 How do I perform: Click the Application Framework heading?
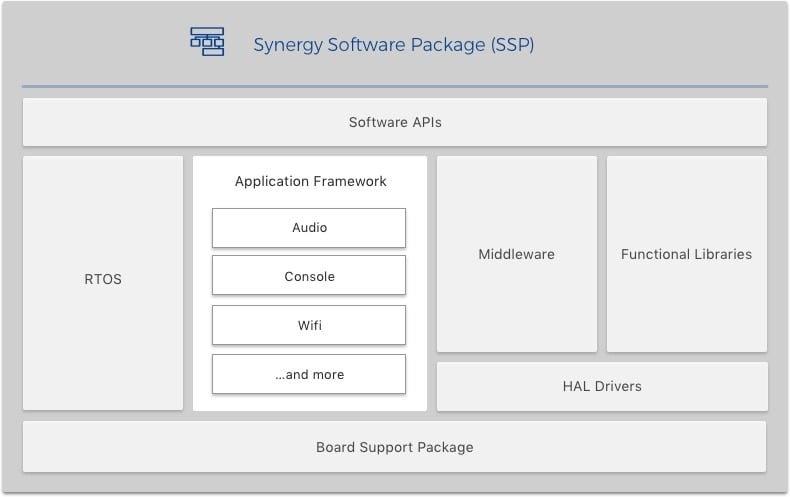coord(310,182)
